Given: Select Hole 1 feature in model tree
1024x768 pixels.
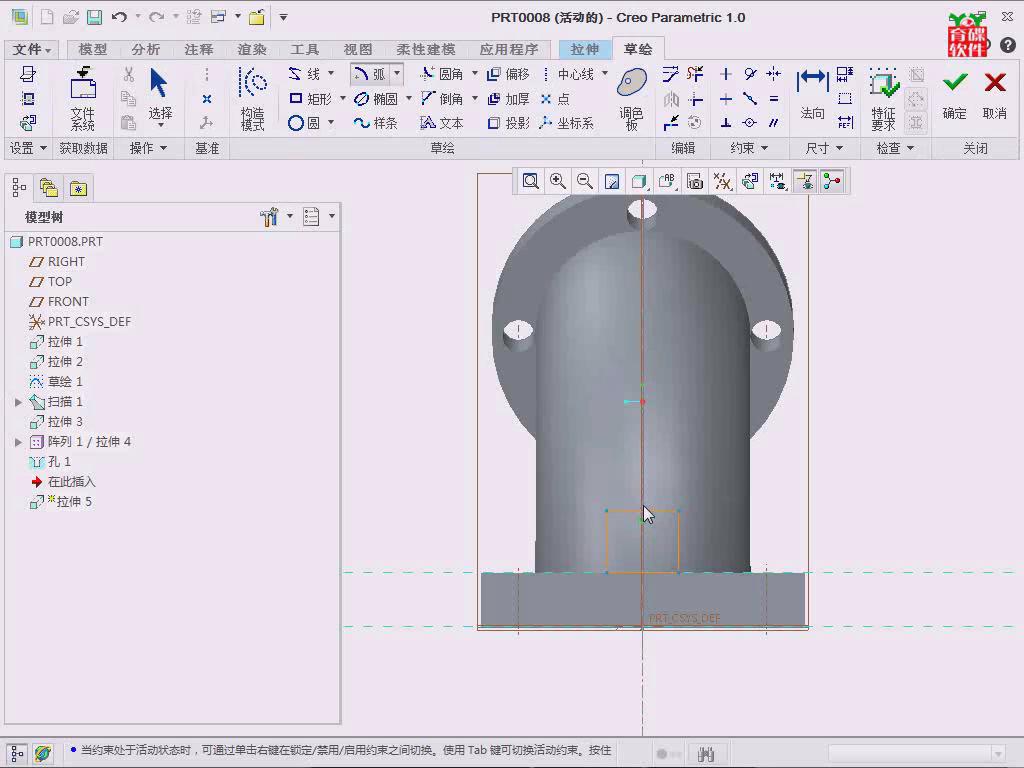Looking at the screenshot, I should 51,462.
